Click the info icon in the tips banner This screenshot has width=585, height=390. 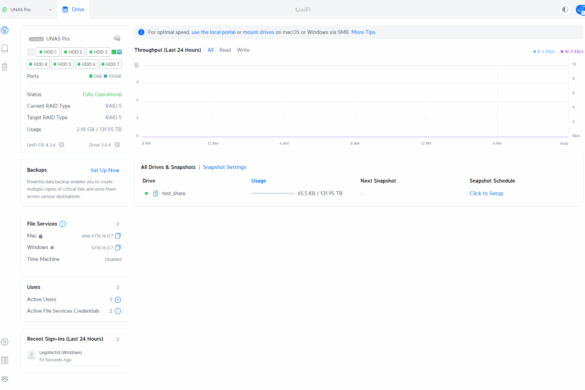141,32
